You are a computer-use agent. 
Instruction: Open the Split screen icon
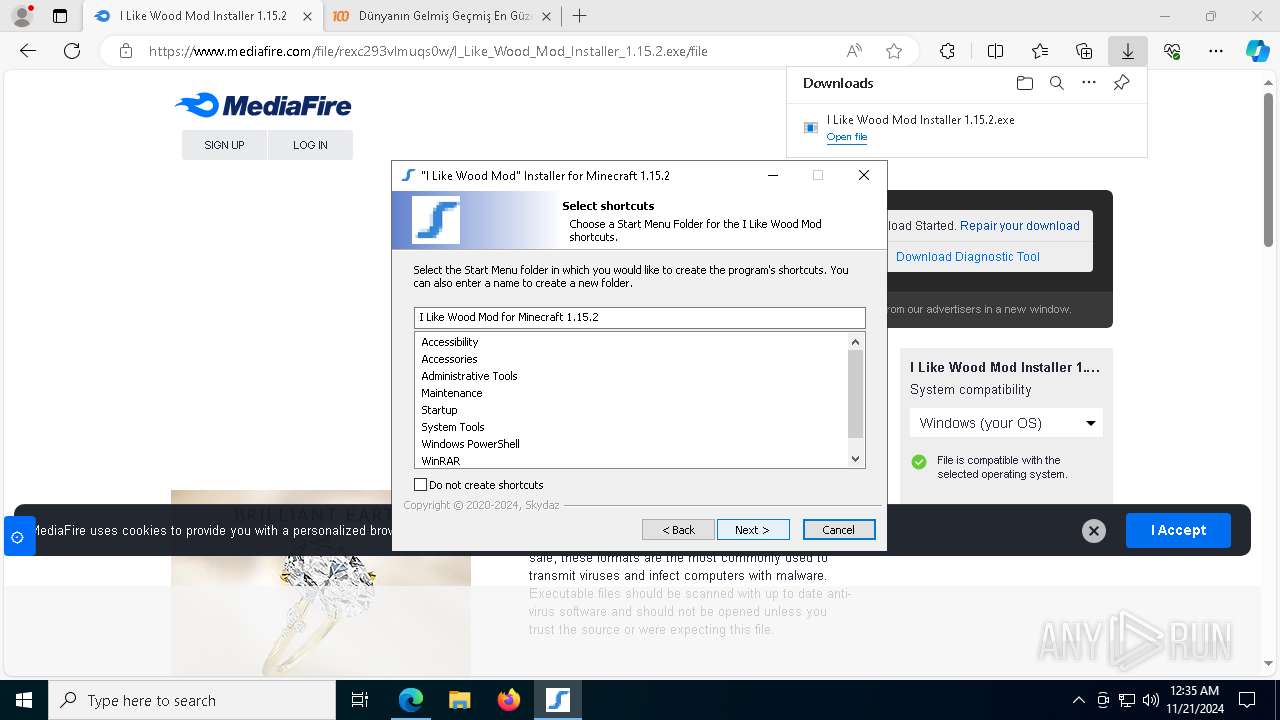pos(995,51)
